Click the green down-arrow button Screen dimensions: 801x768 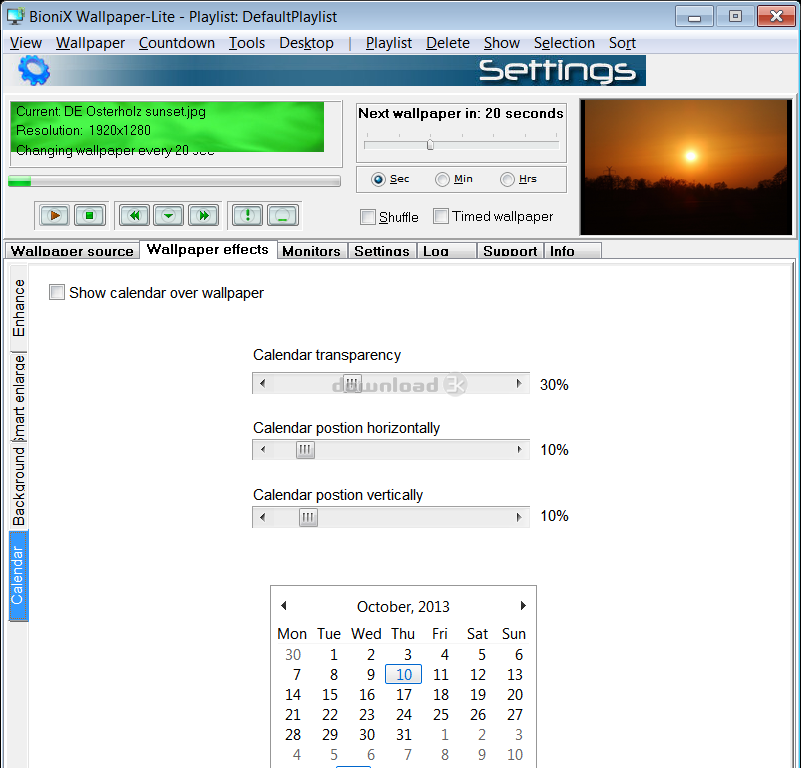click(169, 216)
